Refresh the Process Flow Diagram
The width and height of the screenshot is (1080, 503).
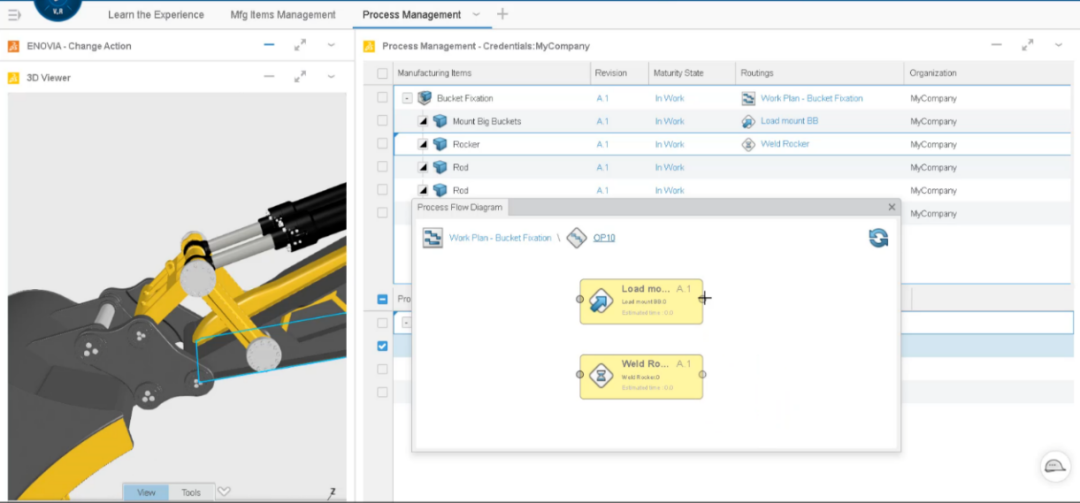tap(878, 238)
